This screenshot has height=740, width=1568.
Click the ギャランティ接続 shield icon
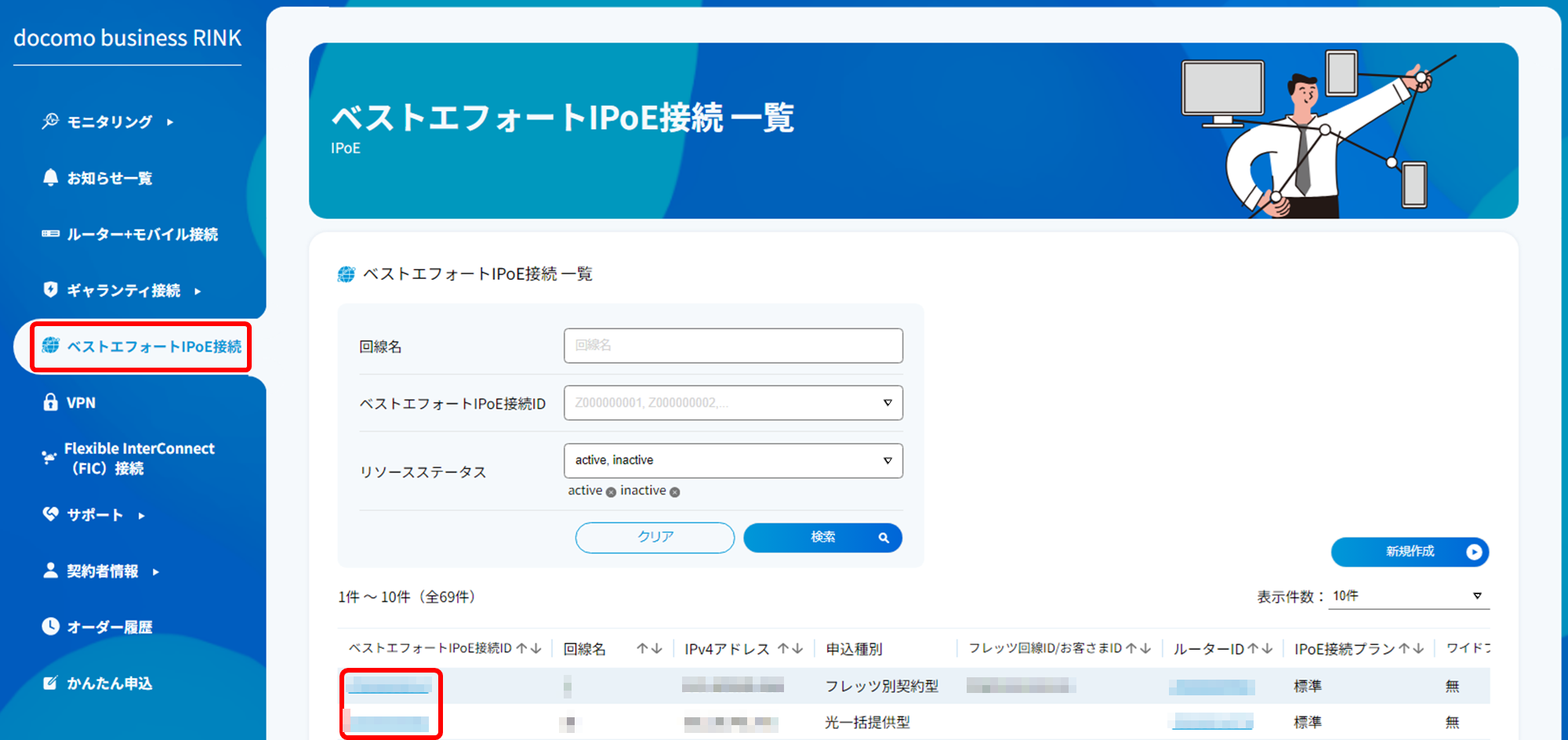tap(50, 289)
